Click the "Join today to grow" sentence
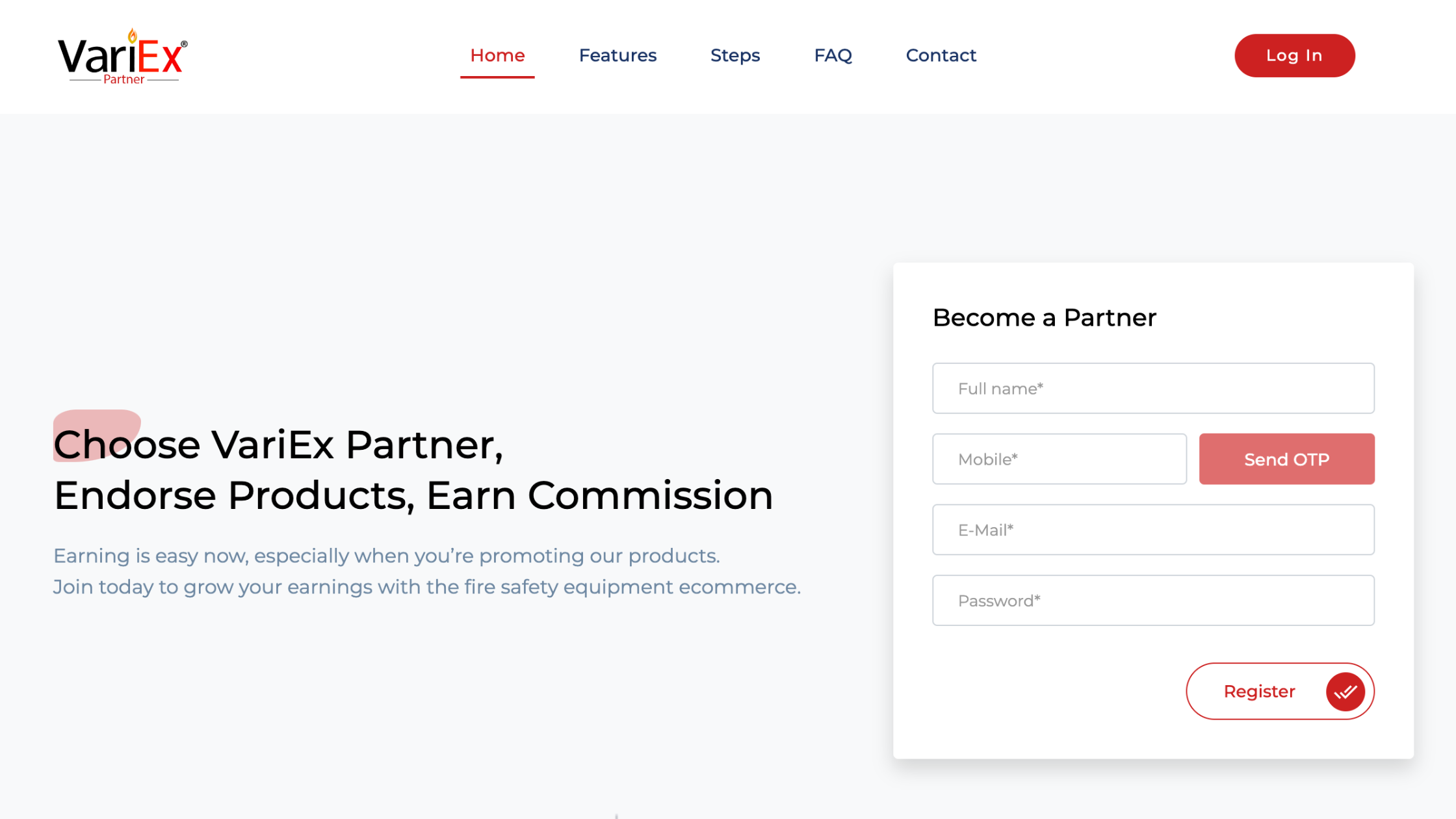 coord(426,588)
